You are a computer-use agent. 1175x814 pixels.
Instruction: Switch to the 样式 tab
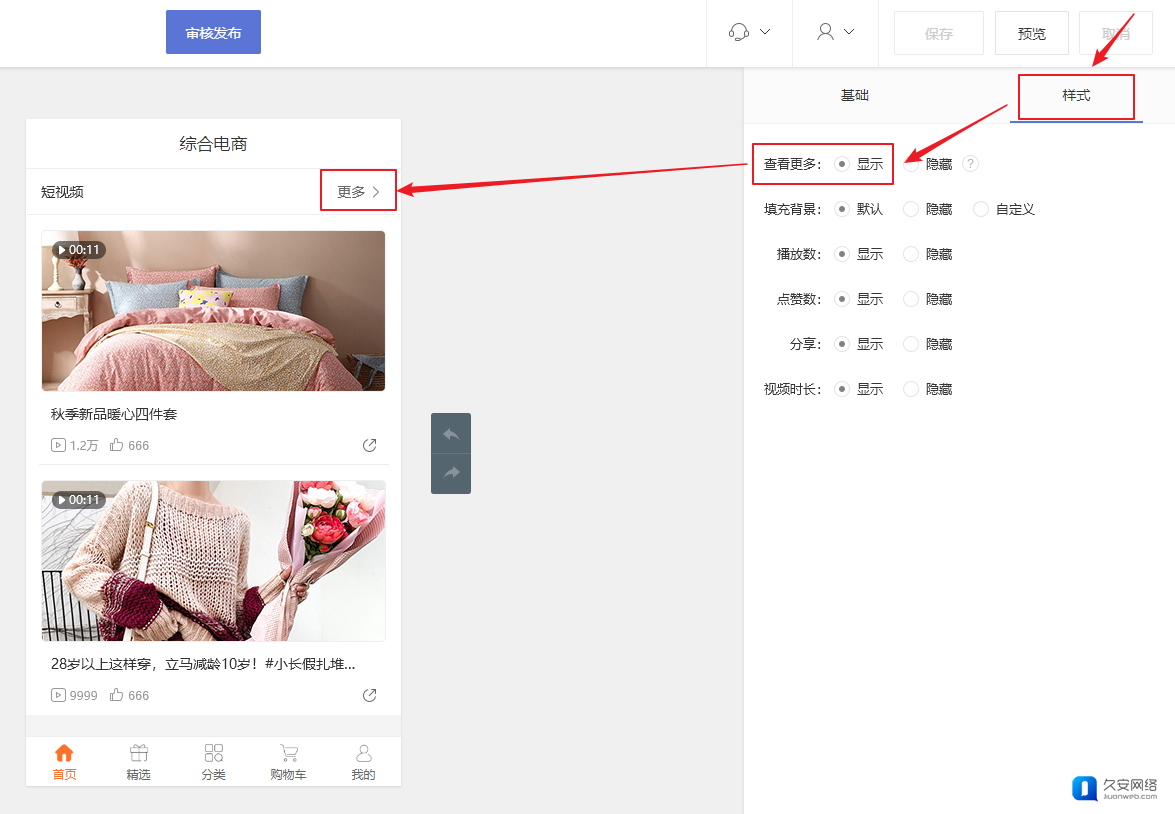coord(1076,95)
